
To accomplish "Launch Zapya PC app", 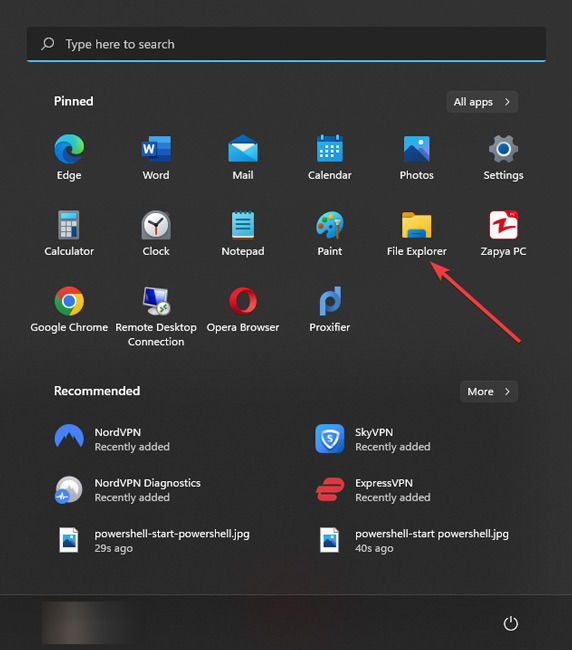I will 503,233.
